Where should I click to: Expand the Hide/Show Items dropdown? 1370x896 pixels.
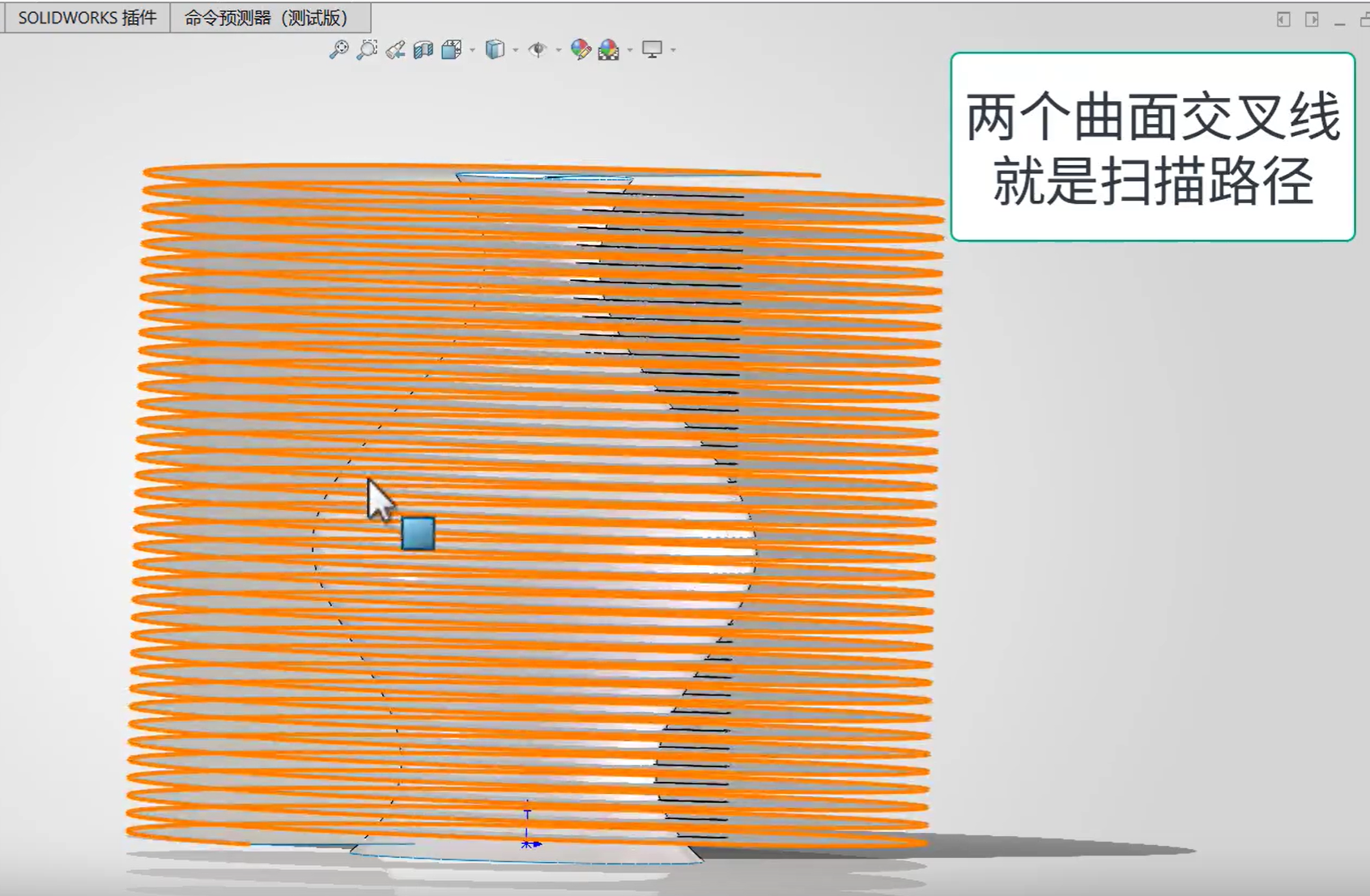pos(559,50)
